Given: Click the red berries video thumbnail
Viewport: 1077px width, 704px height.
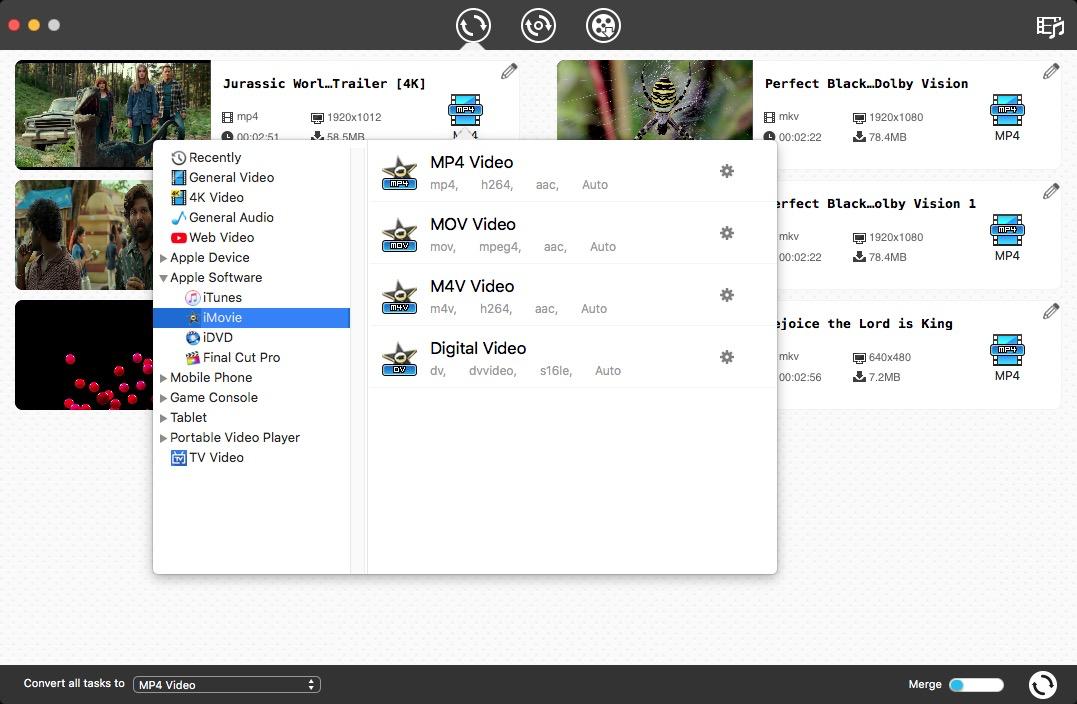Looking at the screenshot, I should [x=84, y=355].
